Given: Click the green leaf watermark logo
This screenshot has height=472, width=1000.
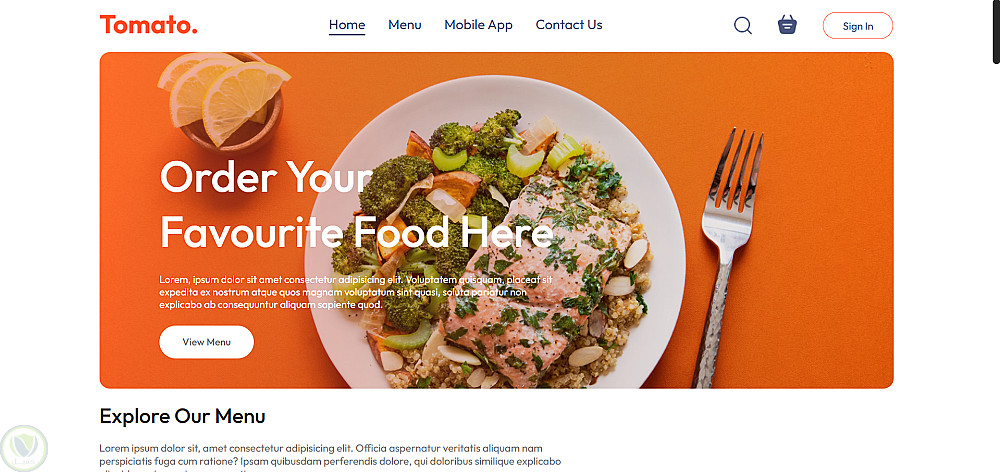Looking at the screenshot, I should click(24, 449).
